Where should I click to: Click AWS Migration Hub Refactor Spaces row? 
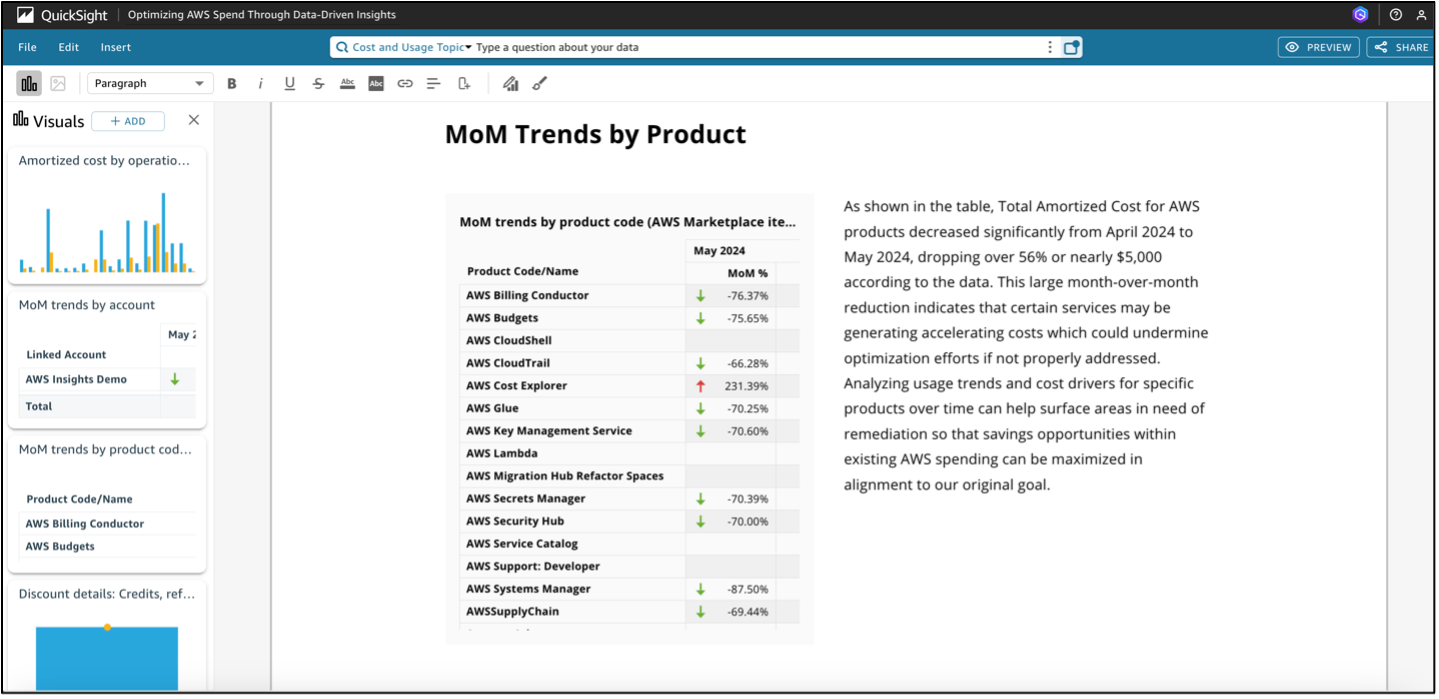(630, 476)
